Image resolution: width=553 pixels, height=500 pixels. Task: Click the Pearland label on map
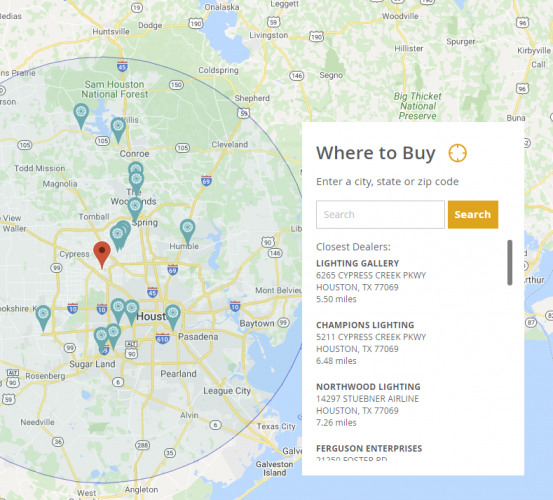[x=178, y=374]
